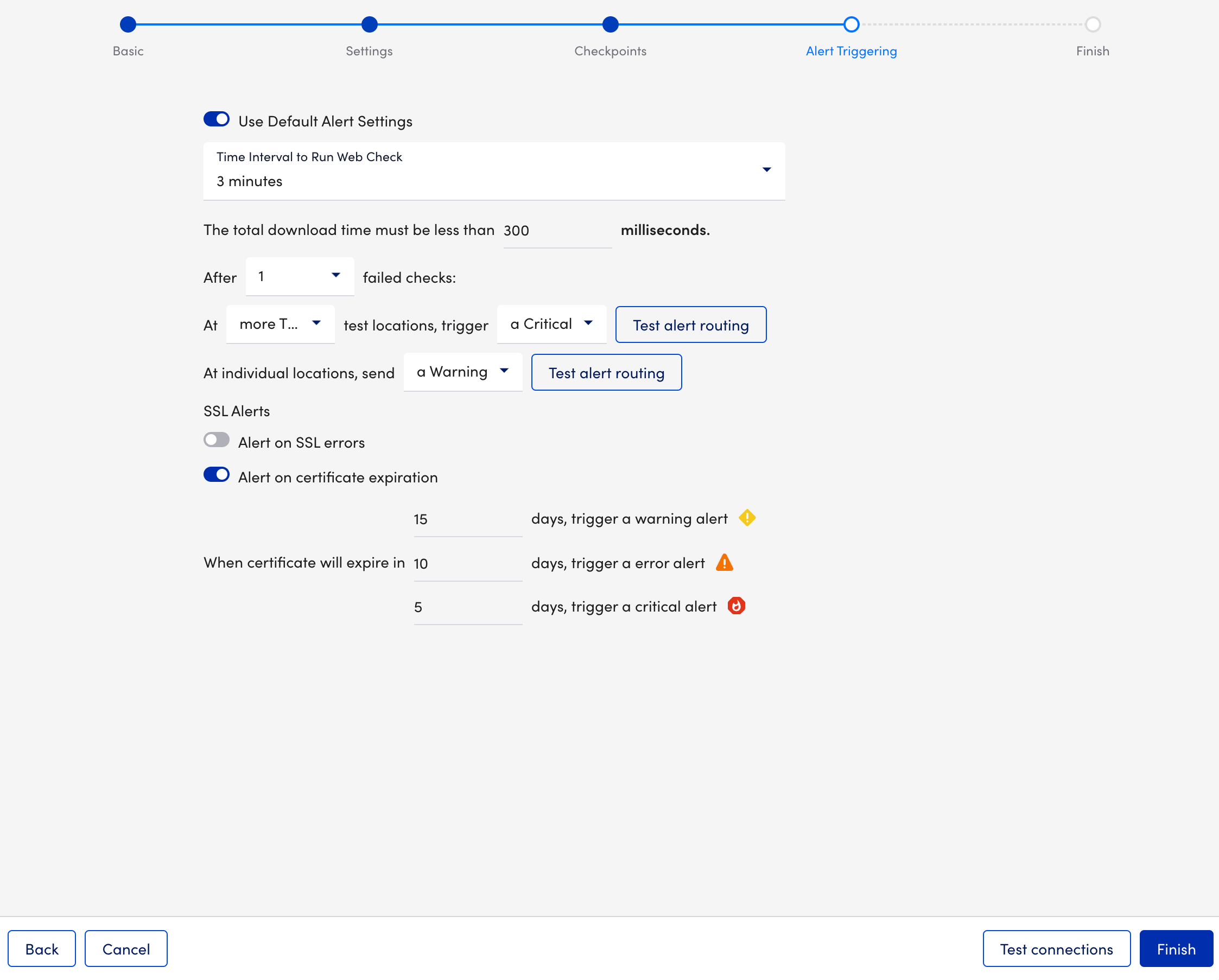Image resolution: width=1219 pixels, height=980 pixels.
Task: Click the Checkpoints step indicator
Action: point(610,23)
